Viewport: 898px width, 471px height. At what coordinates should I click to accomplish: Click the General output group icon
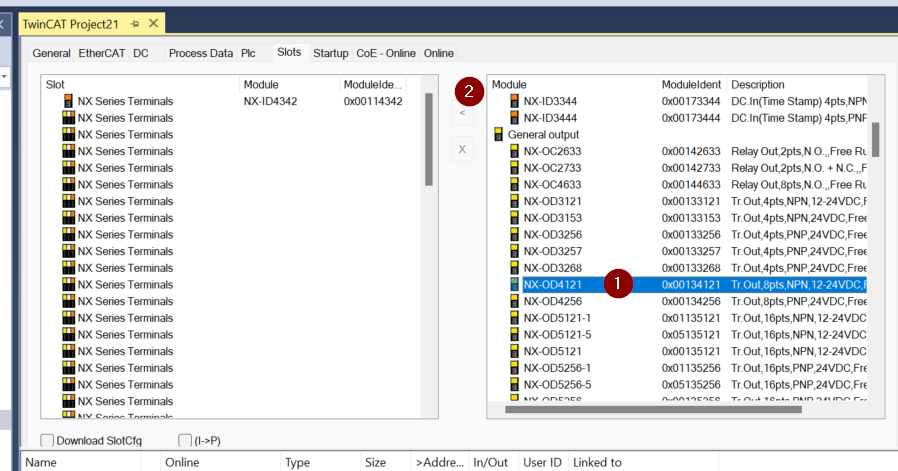point(498,135)
